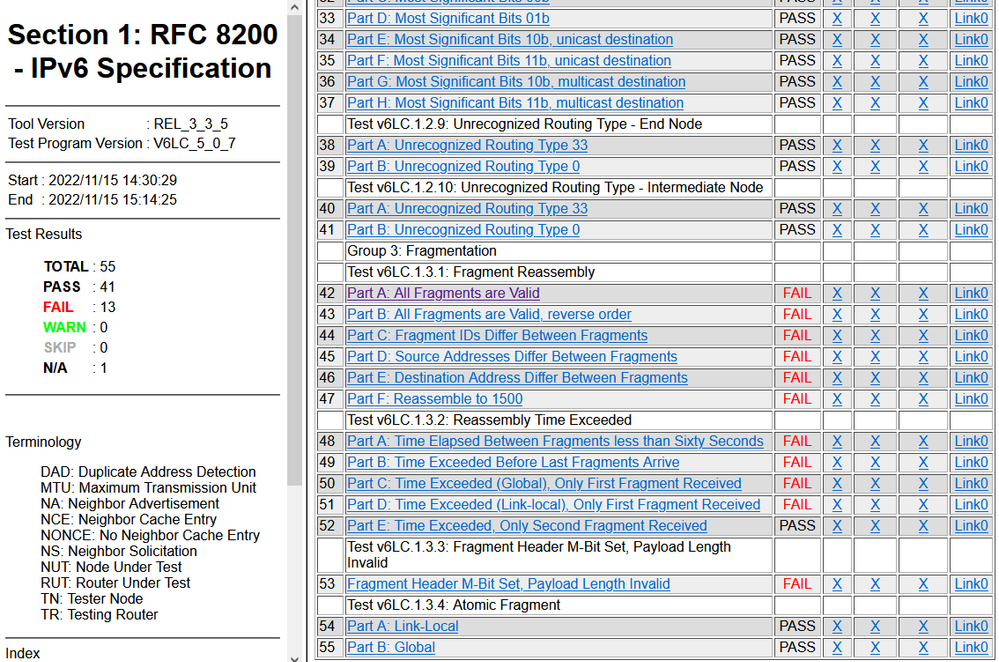
Task: Select the Start time 2022/11/15 14:30:29
Action: (x=113, y=180)
